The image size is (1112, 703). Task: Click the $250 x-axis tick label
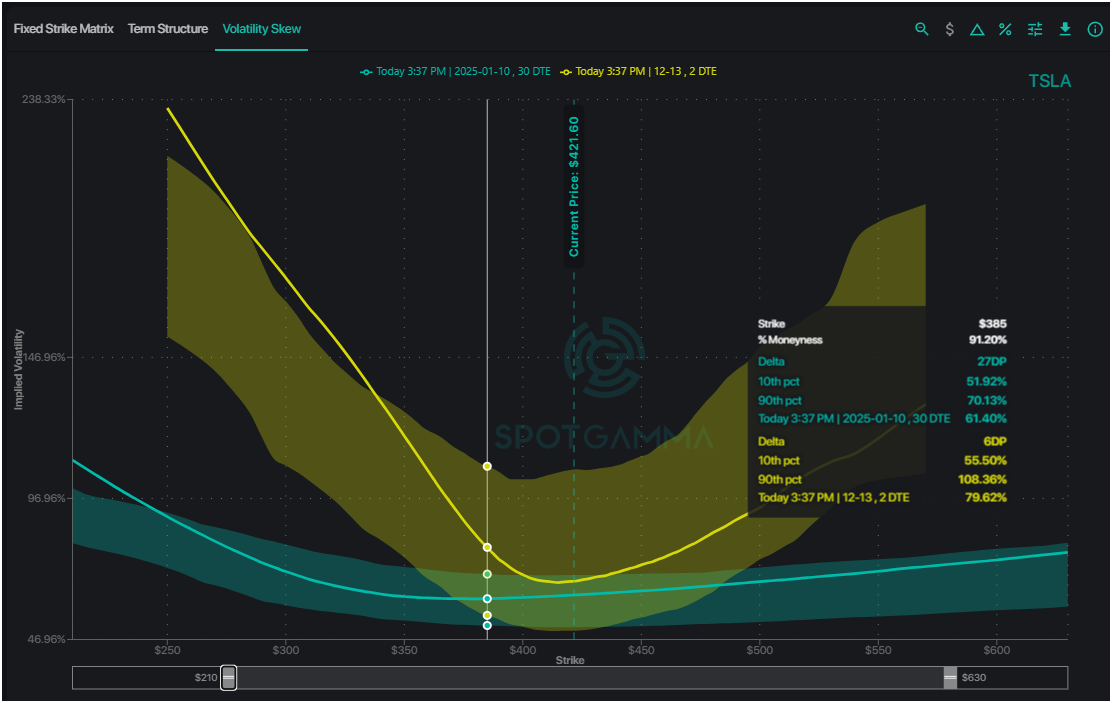(x=167, y=650)
